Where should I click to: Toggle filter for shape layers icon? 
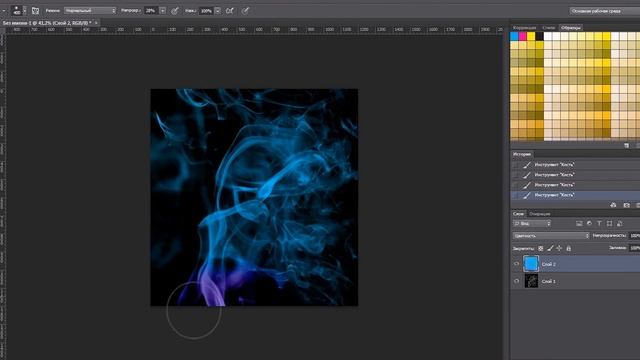[609, 224]
